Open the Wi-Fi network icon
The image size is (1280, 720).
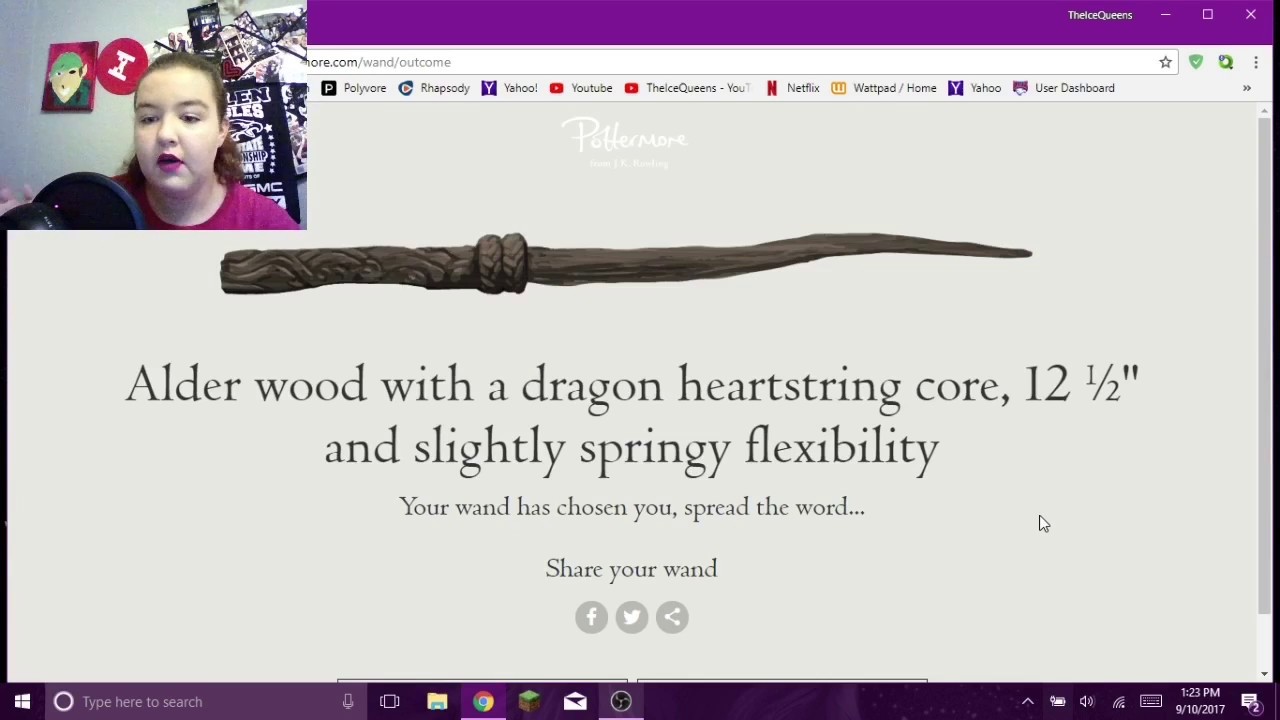coord(1119,702)
